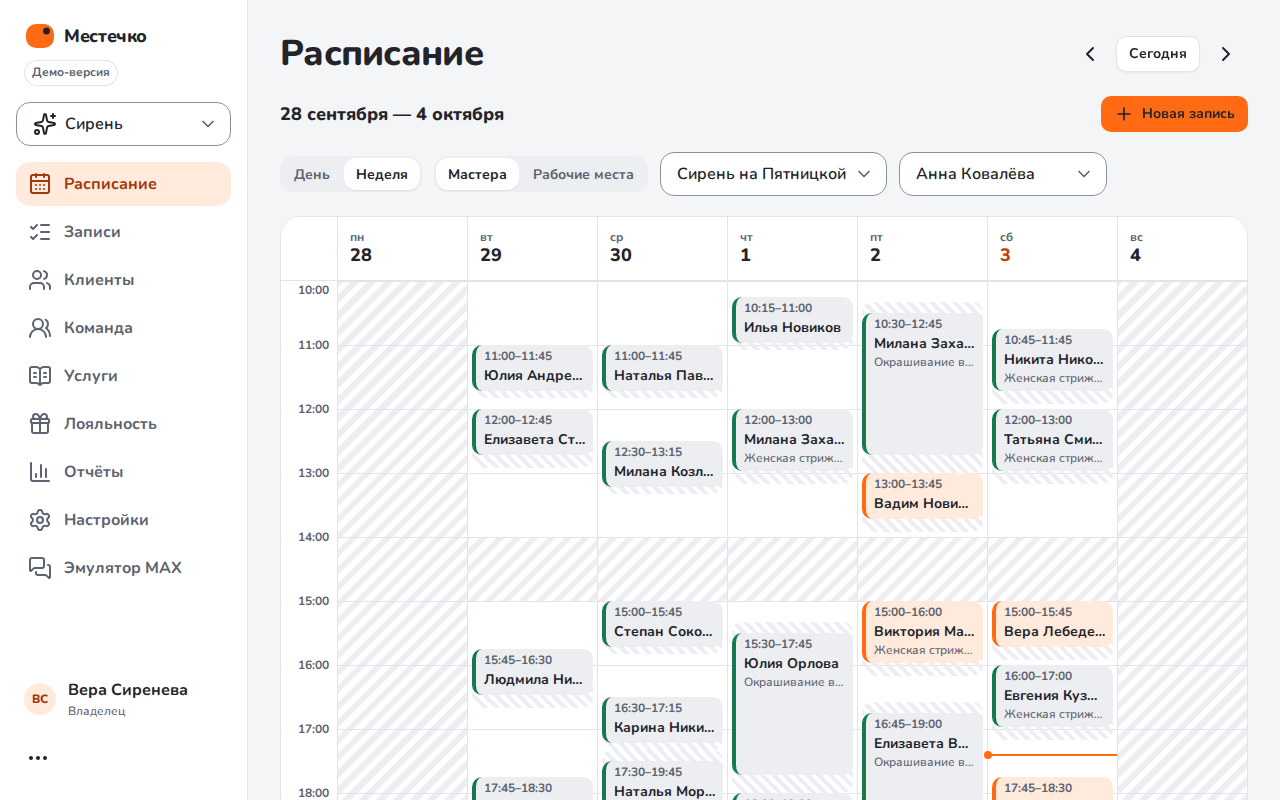
Task: Open Вадим Нови… 13:00–13:45 appointment
Action: [922, 495]
